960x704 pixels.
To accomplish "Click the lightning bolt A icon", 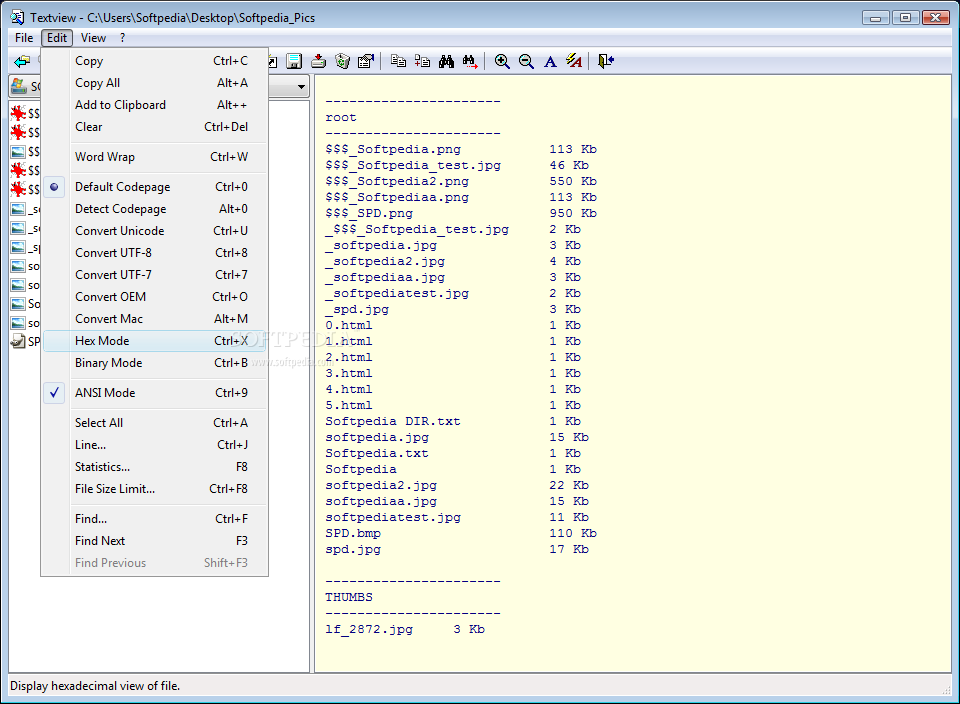I will 574,61.
